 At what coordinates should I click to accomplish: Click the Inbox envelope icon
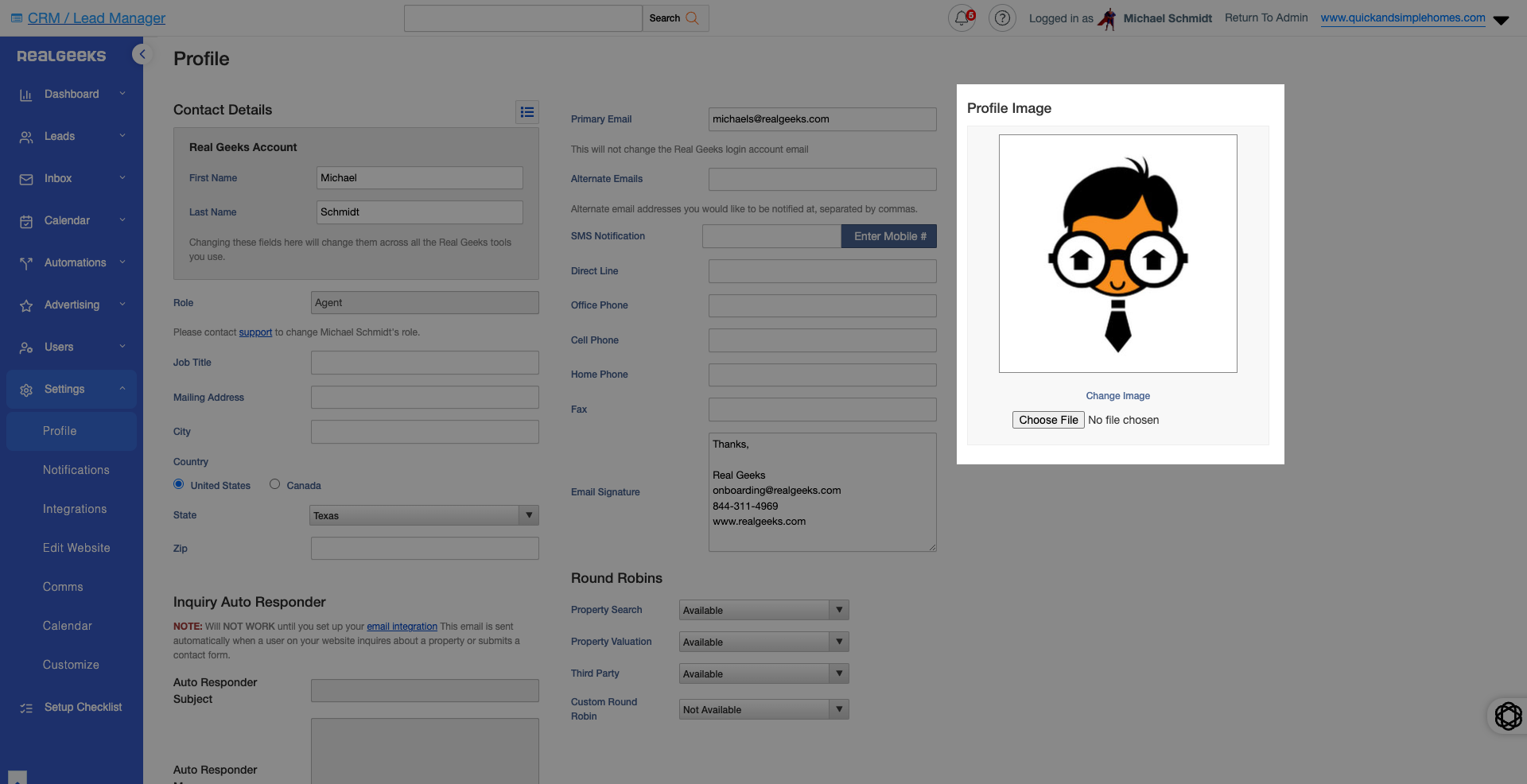[x=25, y=179]
